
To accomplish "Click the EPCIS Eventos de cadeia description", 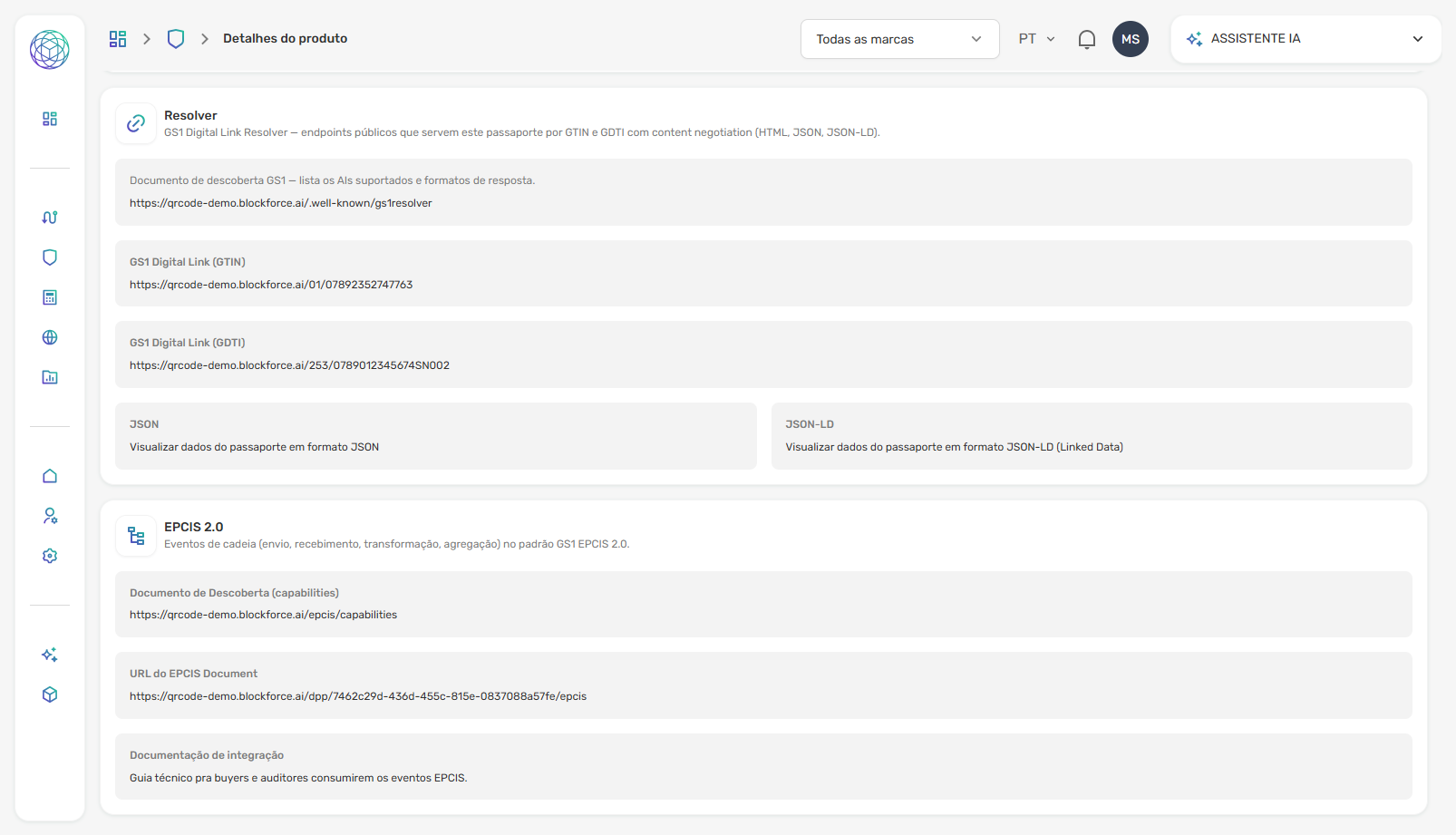I will point(396,544).
